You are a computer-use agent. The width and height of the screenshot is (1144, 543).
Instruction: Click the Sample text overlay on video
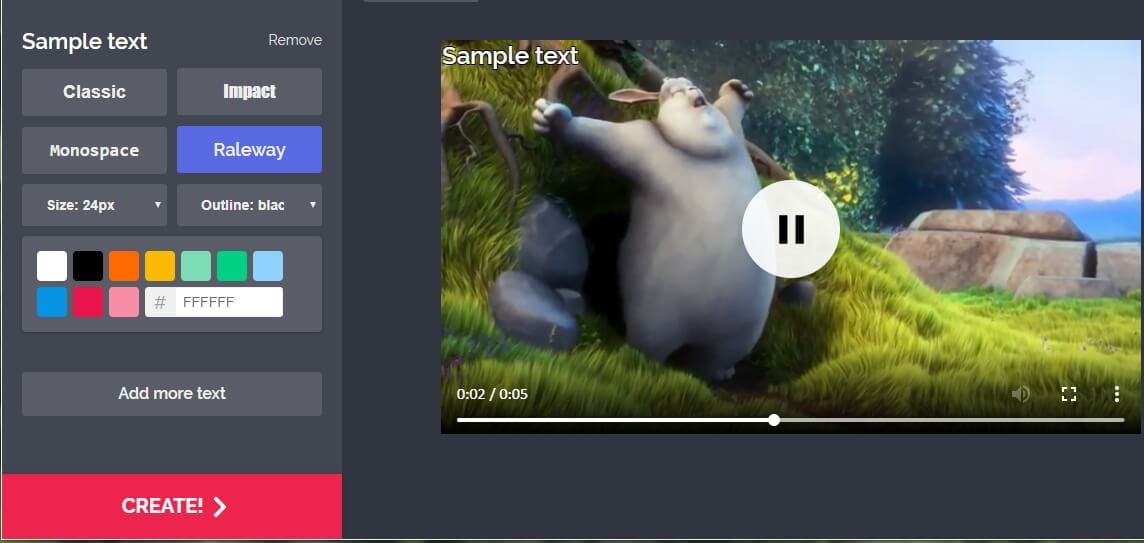point(510,56)
